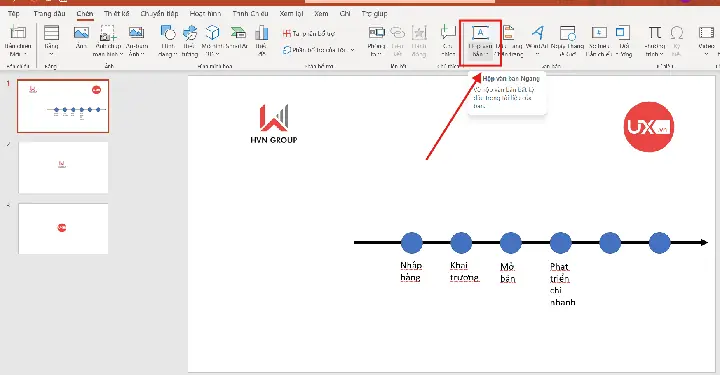Open the screenshot capture tool icon

(x=108, y=34)
